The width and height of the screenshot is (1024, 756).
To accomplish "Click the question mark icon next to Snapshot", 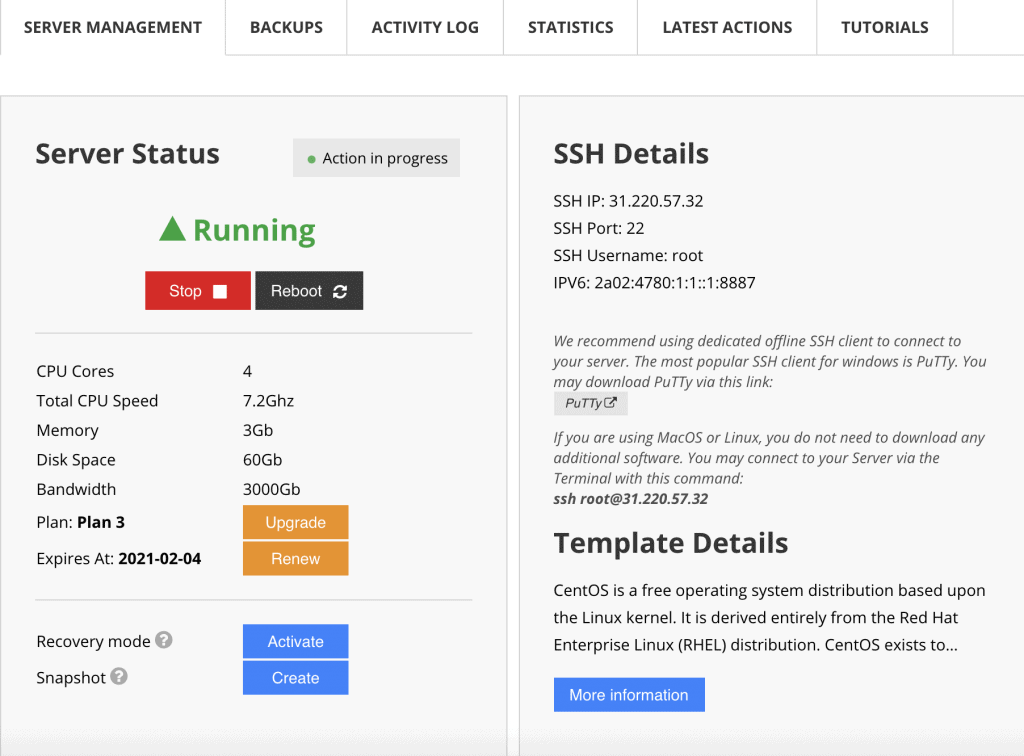I will pyautogui.click(x=119, y=677).
